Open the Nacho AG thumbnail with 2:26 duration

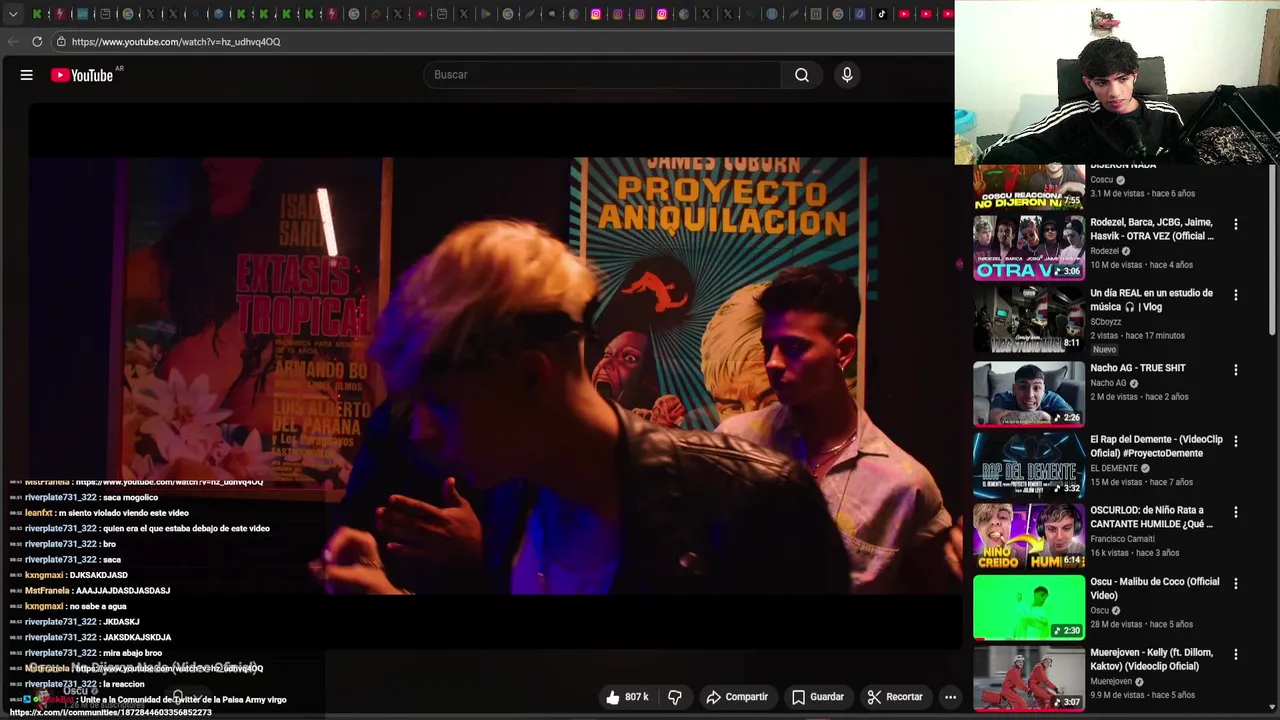(1029, 394)
